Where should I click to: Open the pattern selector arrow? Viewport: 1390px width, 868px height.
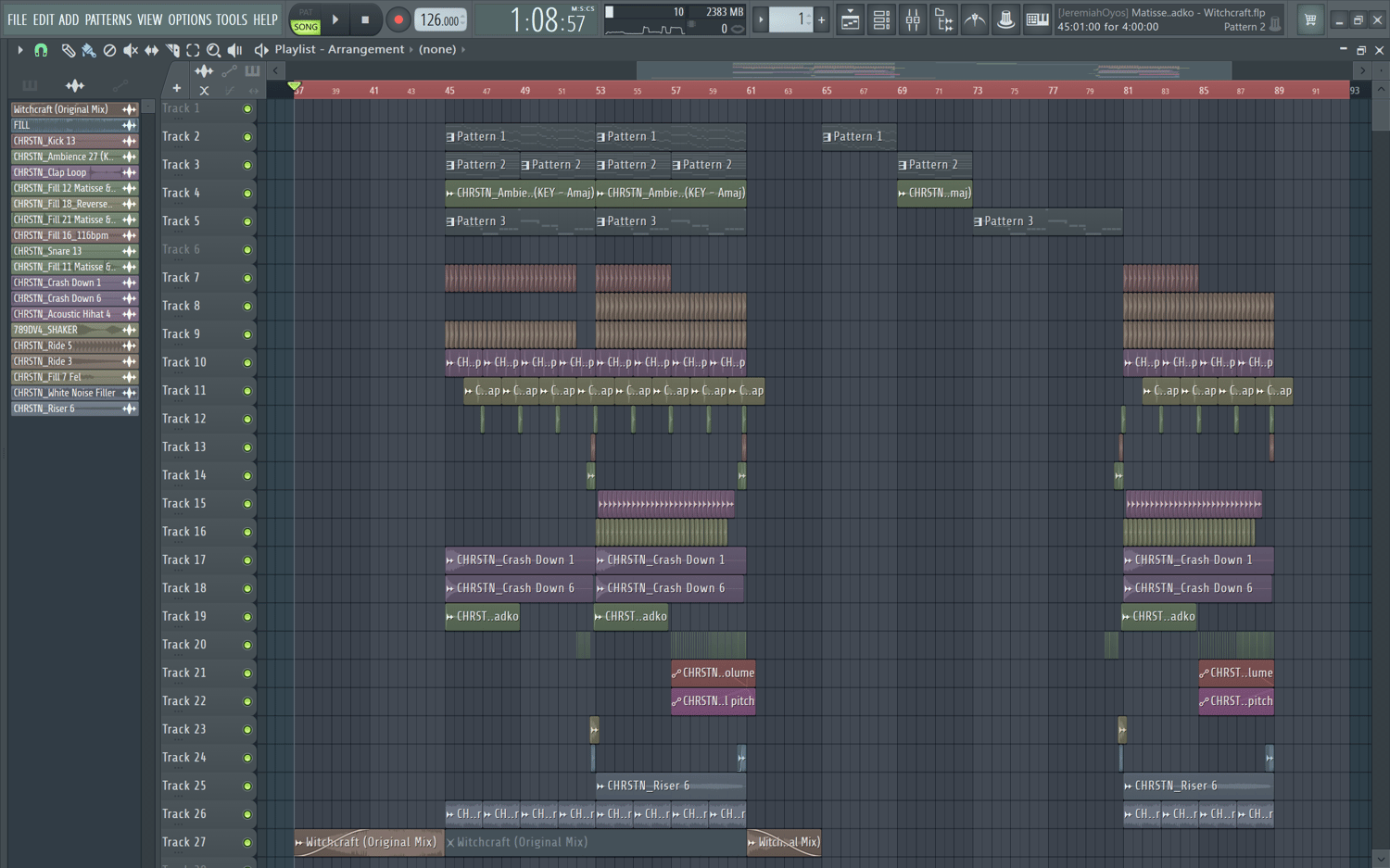pos(761,19)
